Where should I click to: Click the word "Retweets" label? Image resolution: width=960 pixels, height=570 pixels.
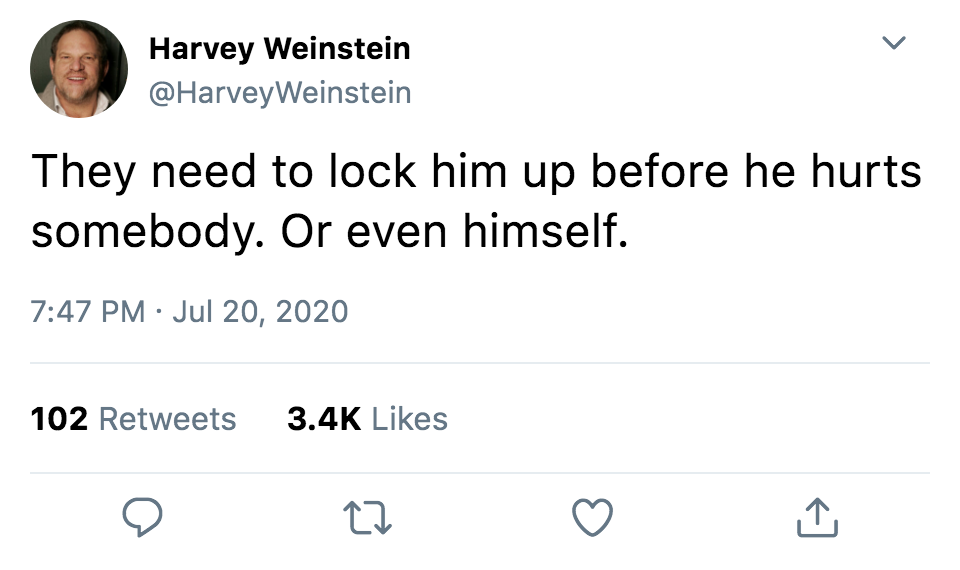[x=168, y=418]
